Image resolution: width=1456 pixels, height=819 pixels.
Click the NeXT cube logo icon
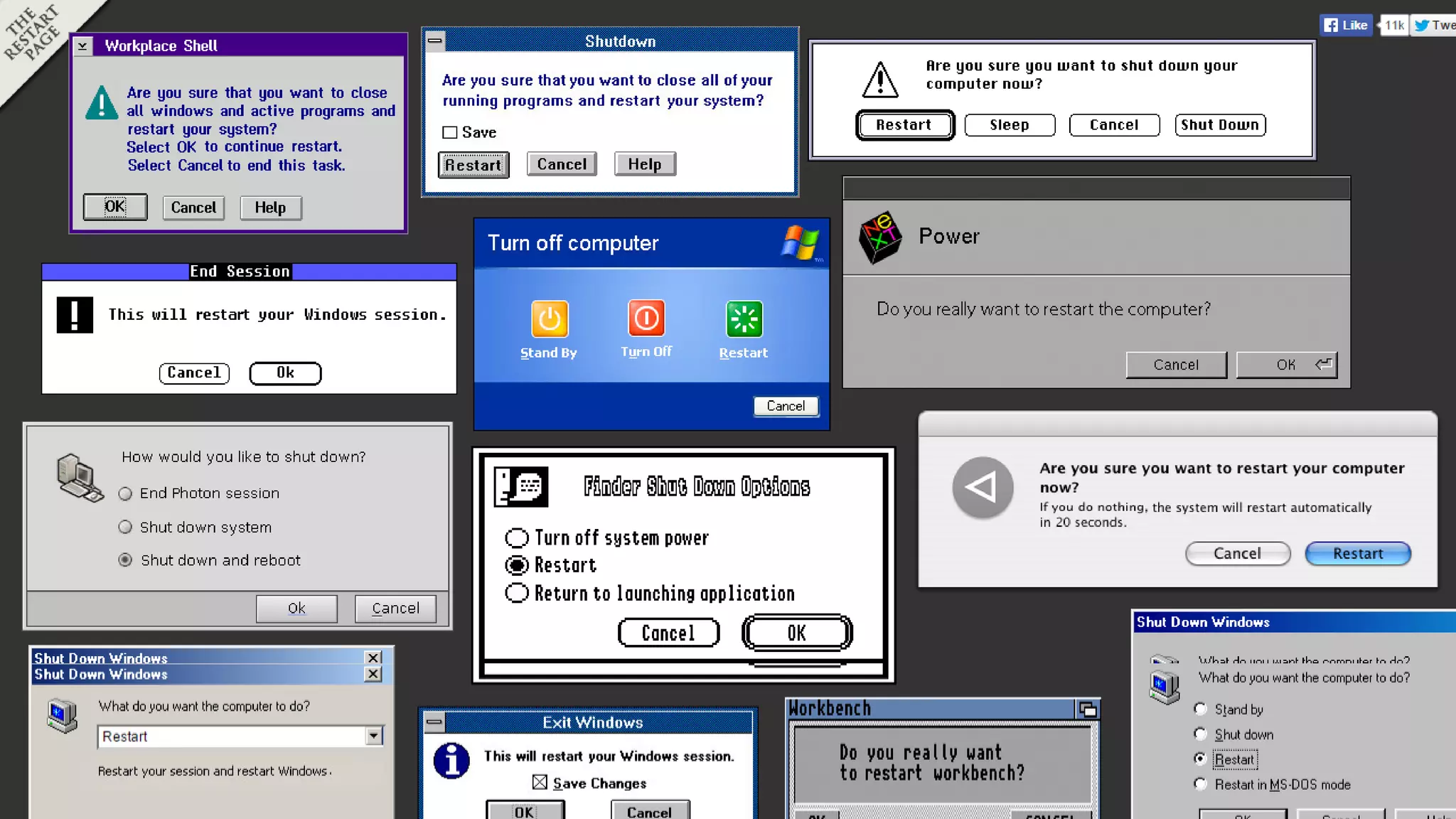point(879,237)
